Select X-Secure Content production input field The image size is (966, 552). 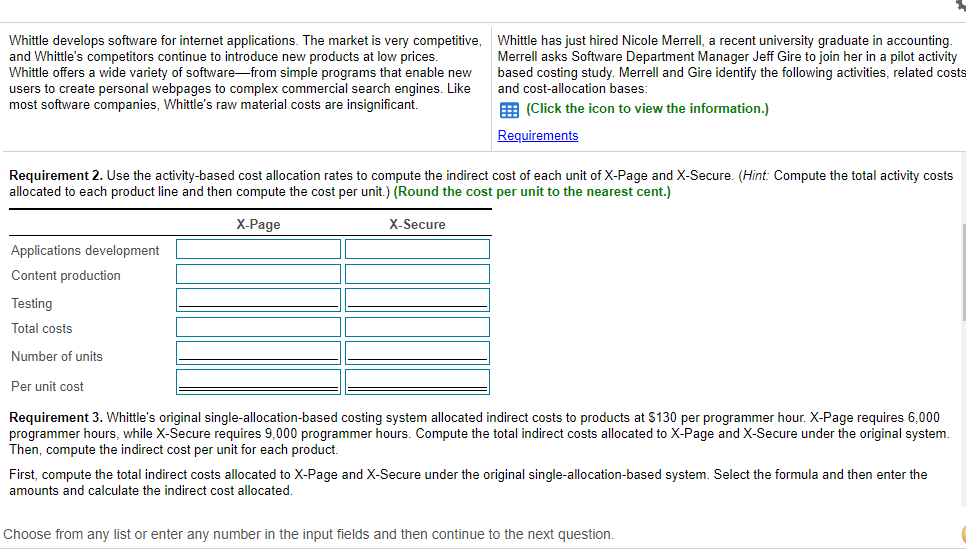(x=417, y=274)
